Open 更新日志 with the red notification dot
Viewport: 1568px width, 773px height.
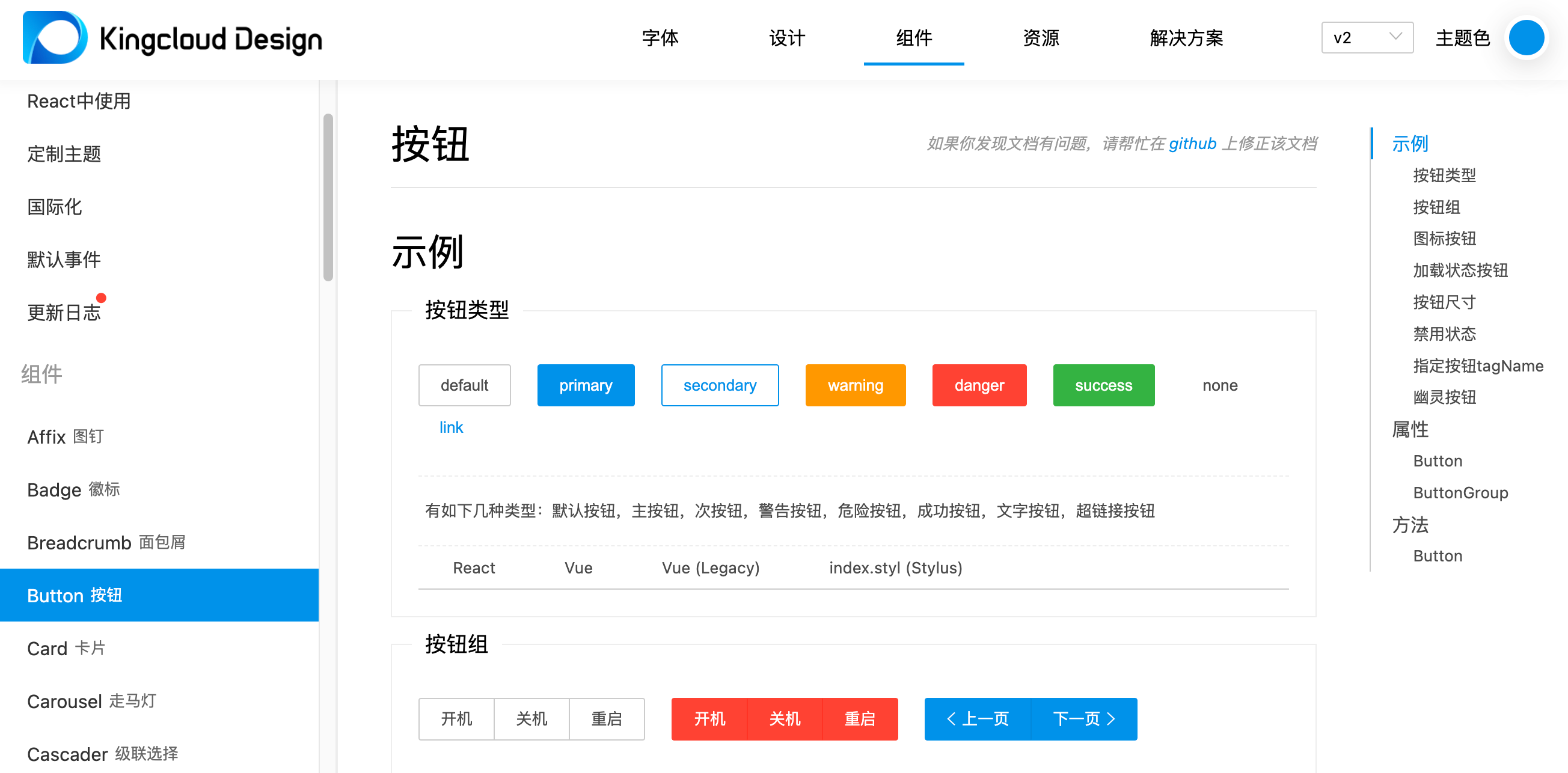[x=64, y=312]
